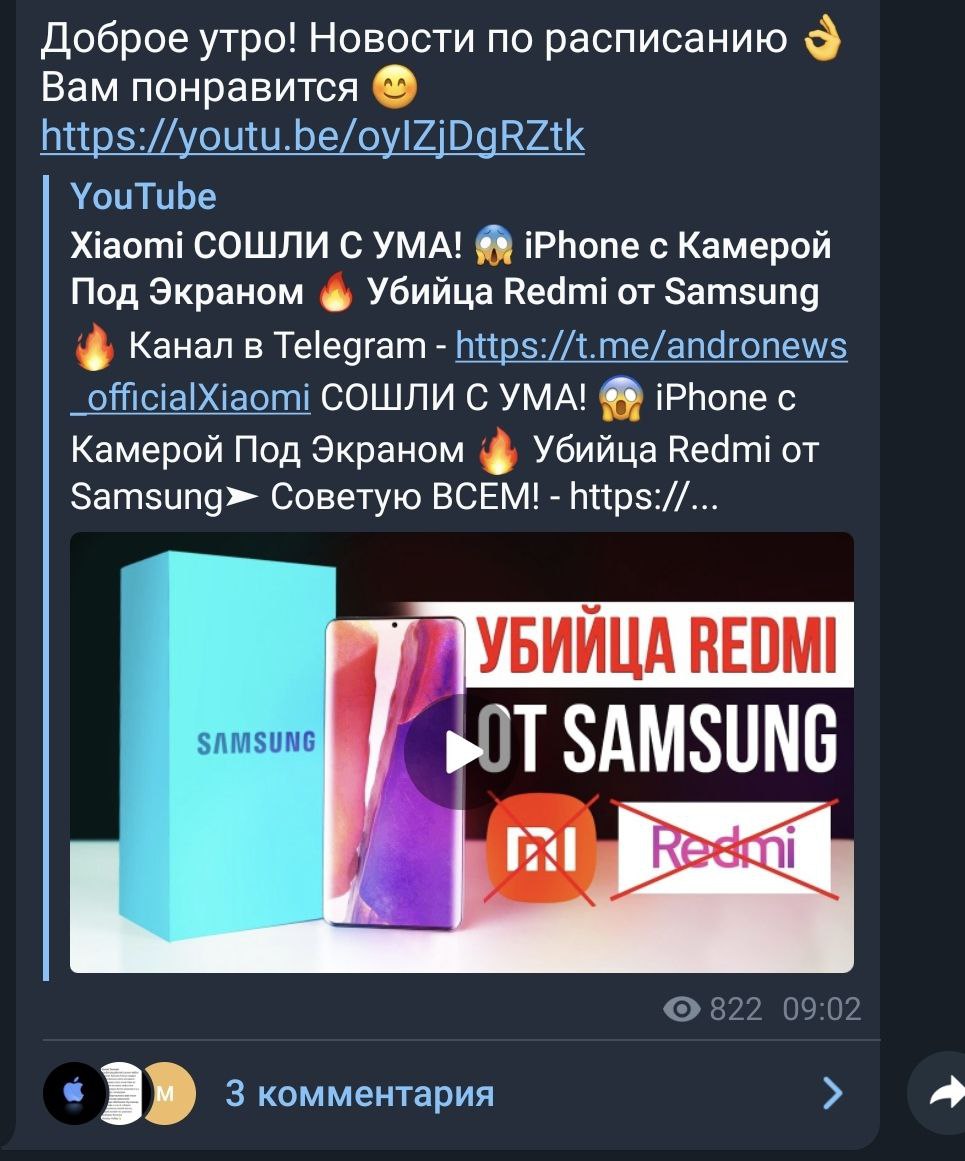This screenshot has height=1161, width=965.
Task: Click the YouTube site name label
Action: pos(144,197)
